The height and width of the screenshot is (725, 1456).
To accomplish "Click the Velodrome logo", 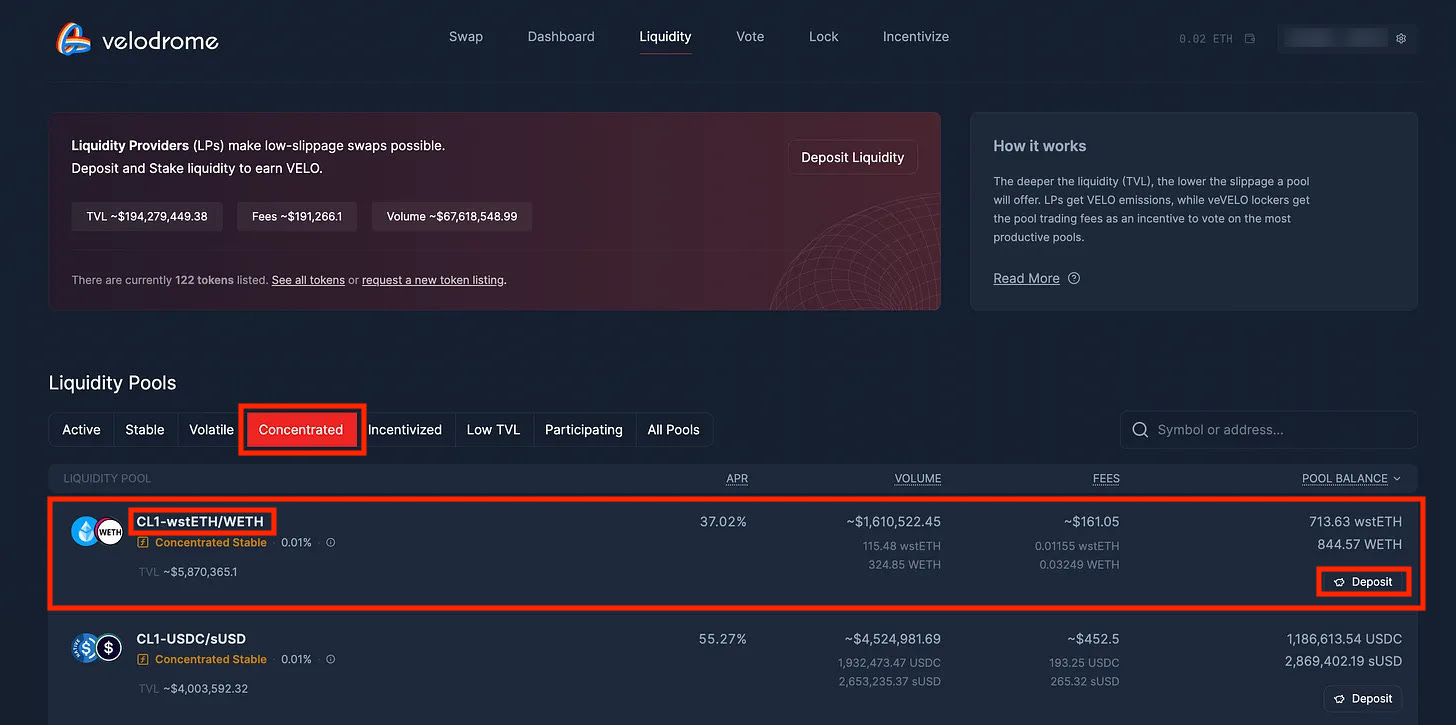I will (137, 40).
